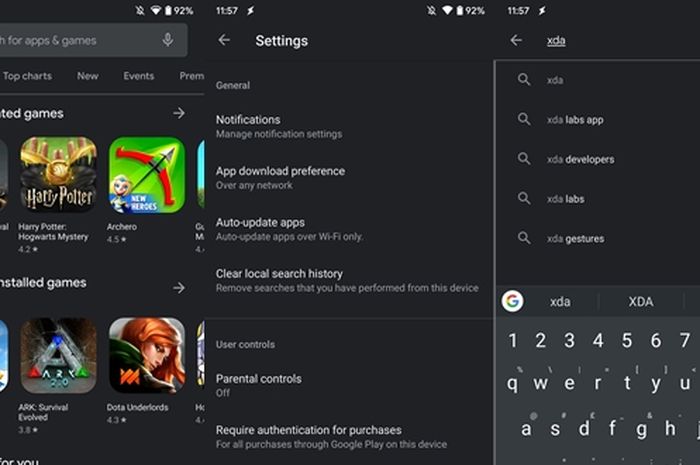Tap the d key on keyboard
Image resolution: width=700 pixels, height=465 pixels.
(583, 429)
